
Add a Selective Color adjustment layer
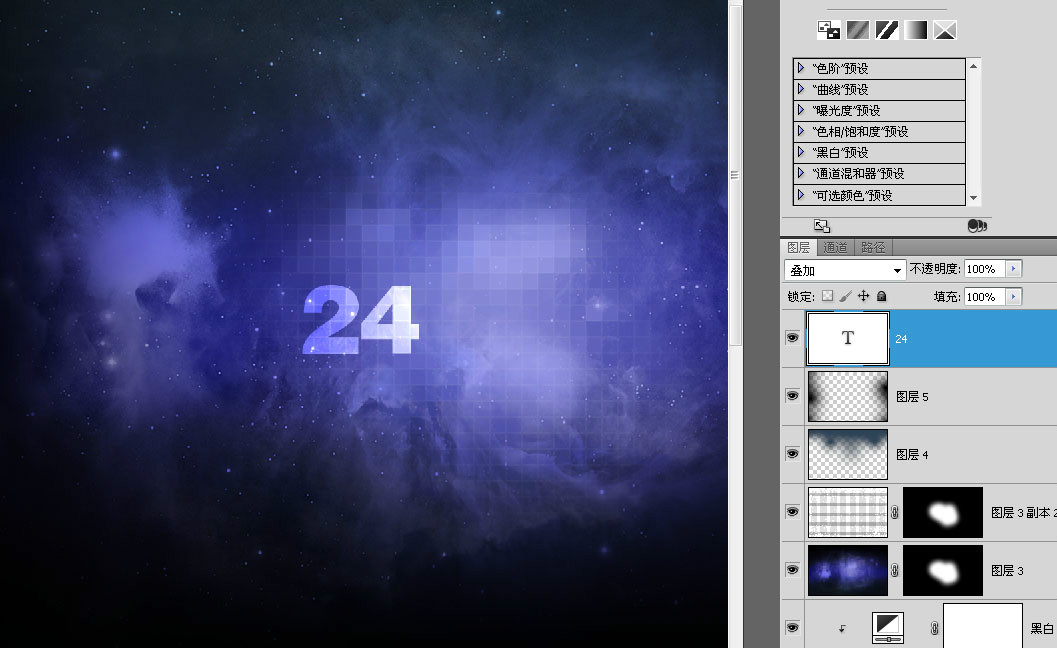944,30
